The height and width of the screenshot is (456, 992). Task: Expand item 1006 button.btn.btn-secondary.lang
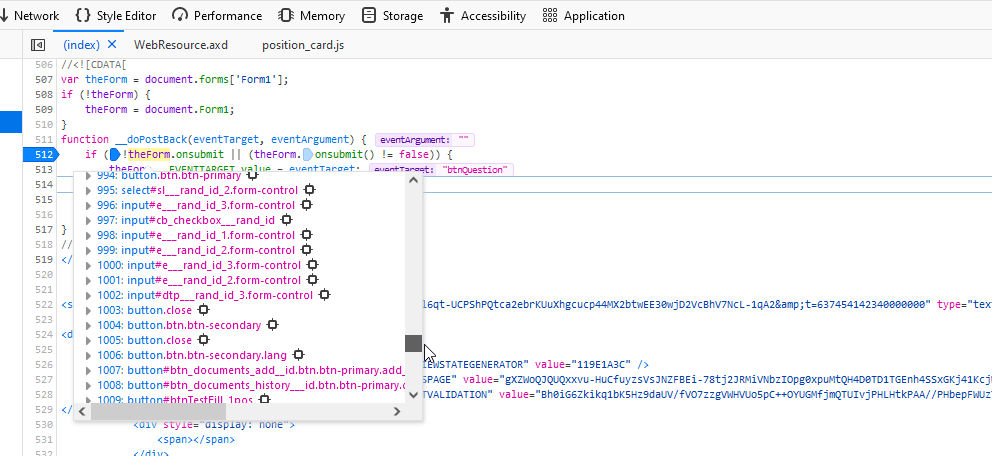[89, 355]
